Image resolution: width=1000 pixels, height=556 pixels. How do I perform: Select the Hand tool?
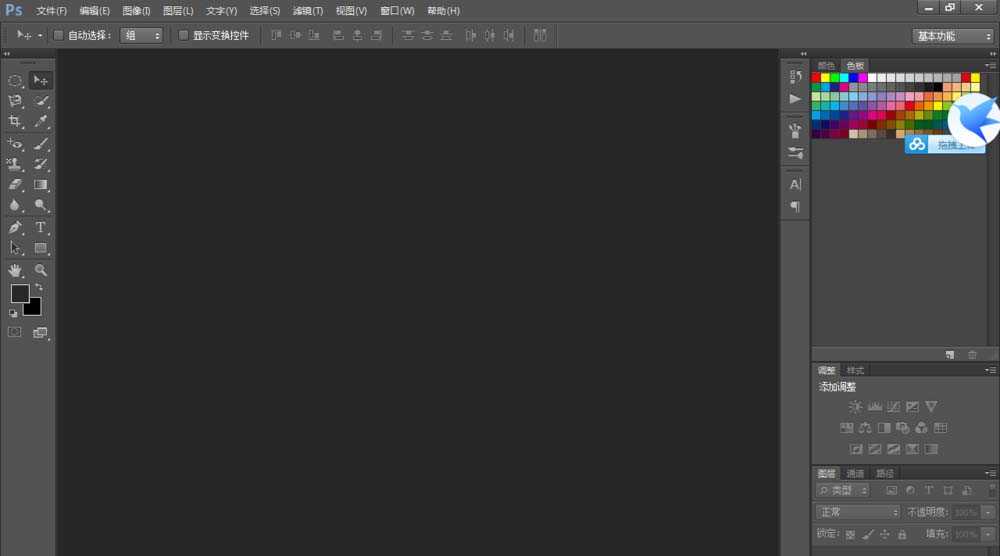click(x=15, y=270)
